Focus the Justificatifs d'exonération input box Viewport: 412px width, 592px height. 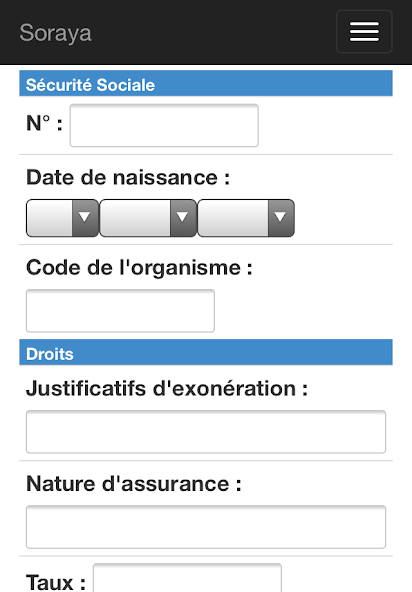pos(206,432)
